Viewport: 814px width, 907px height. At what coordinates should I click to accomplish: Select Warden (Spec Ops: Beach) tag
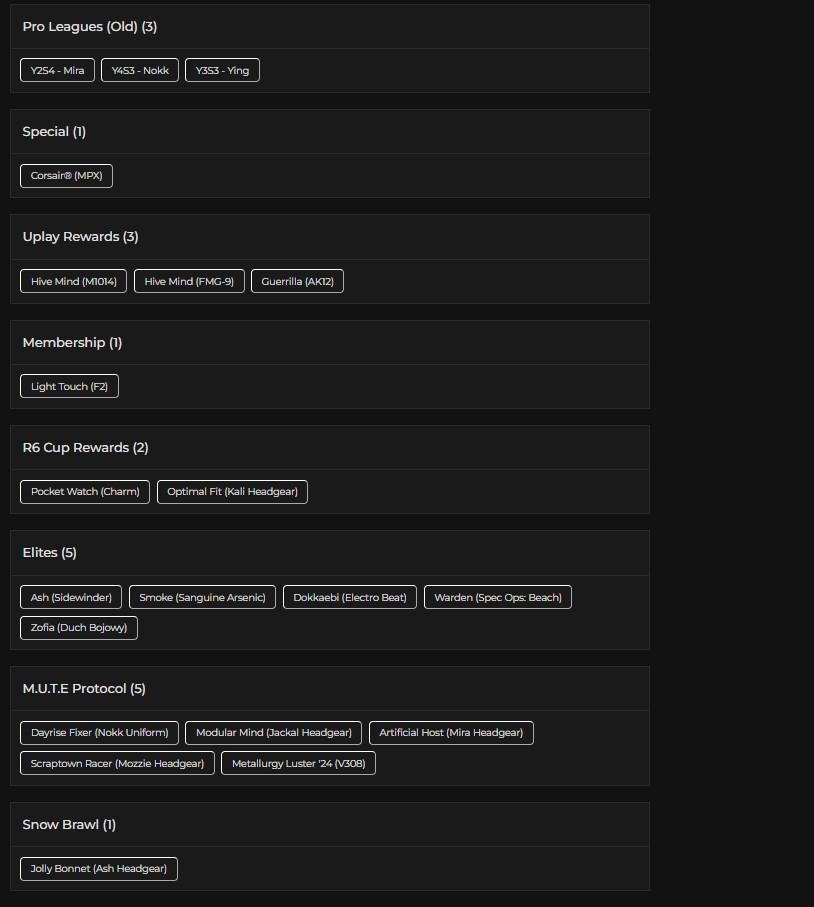click(498, 597)
